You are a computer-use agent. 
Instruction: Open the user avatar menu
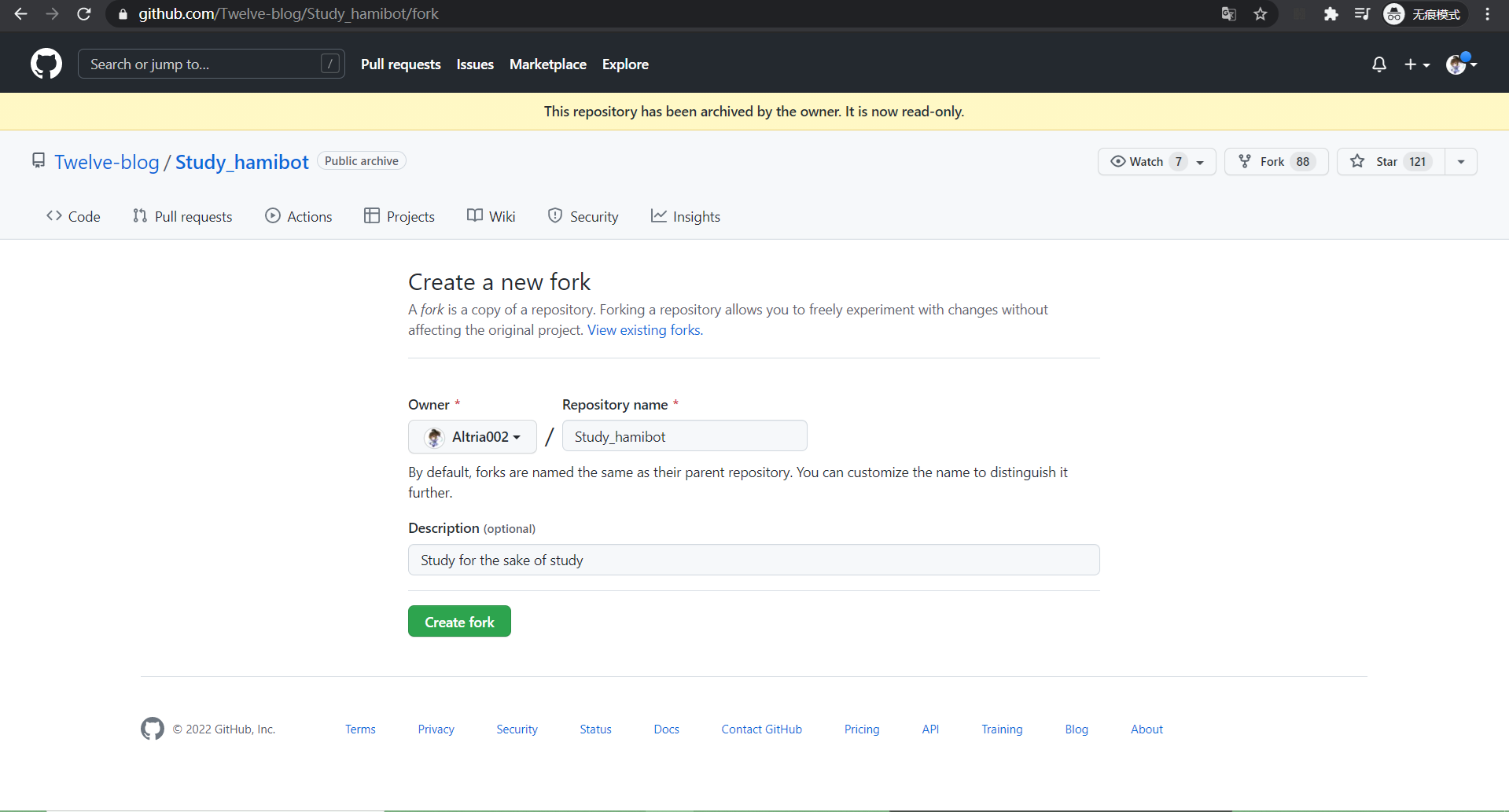1461,64
